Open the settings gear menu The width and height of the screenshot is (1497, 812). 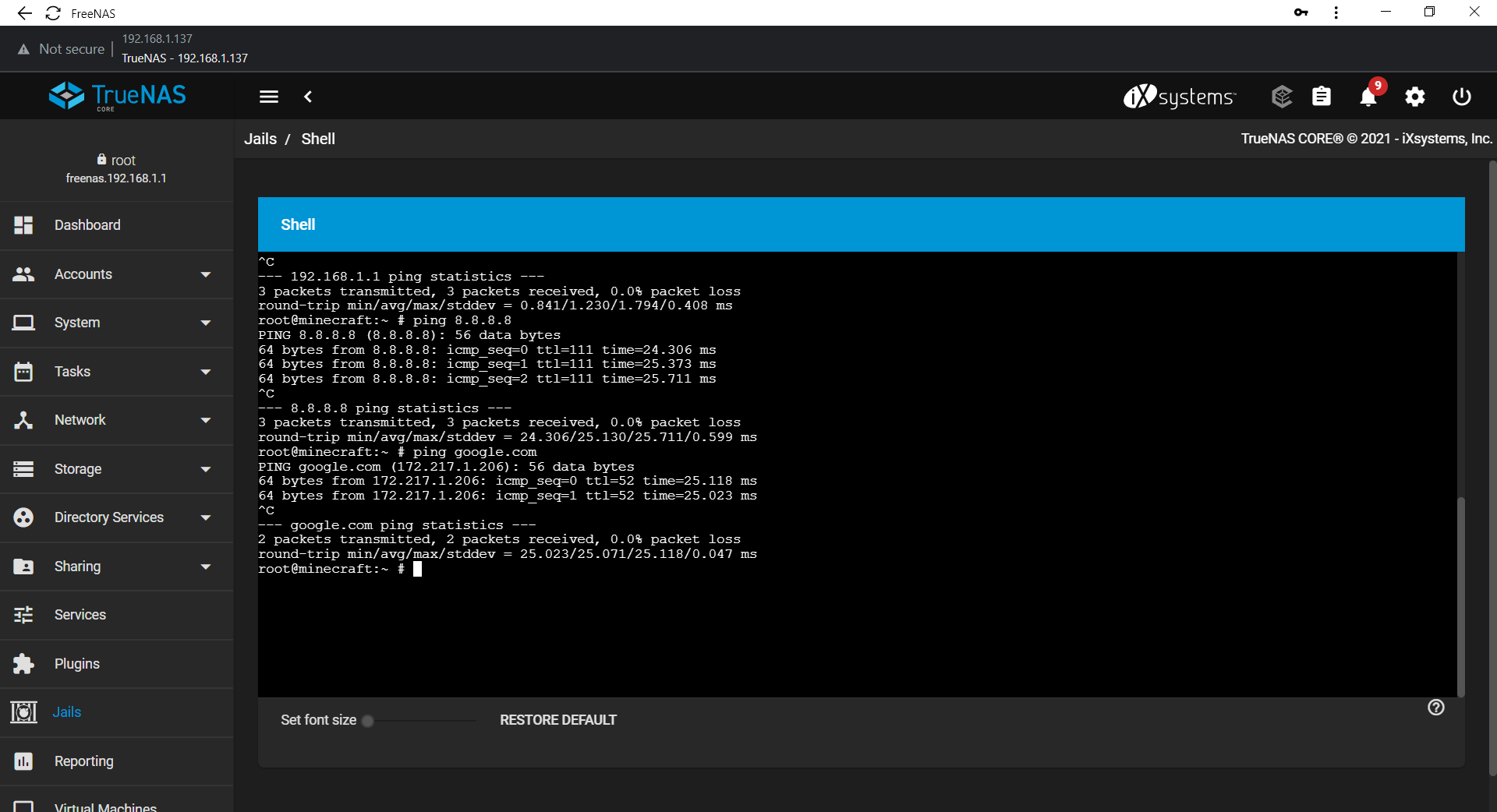(x=1415, y=97)
